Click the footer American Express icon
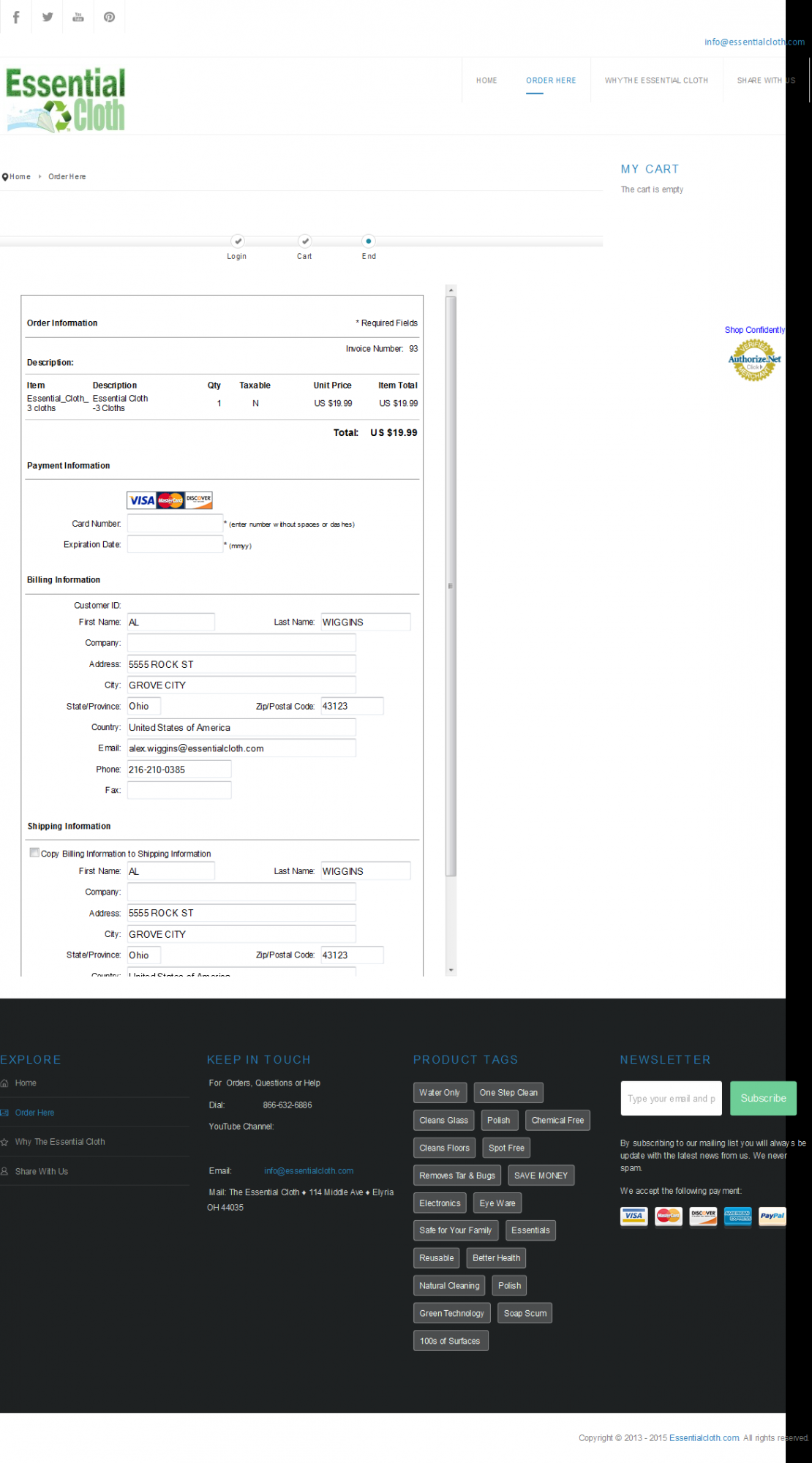 tap(738, 1216)
